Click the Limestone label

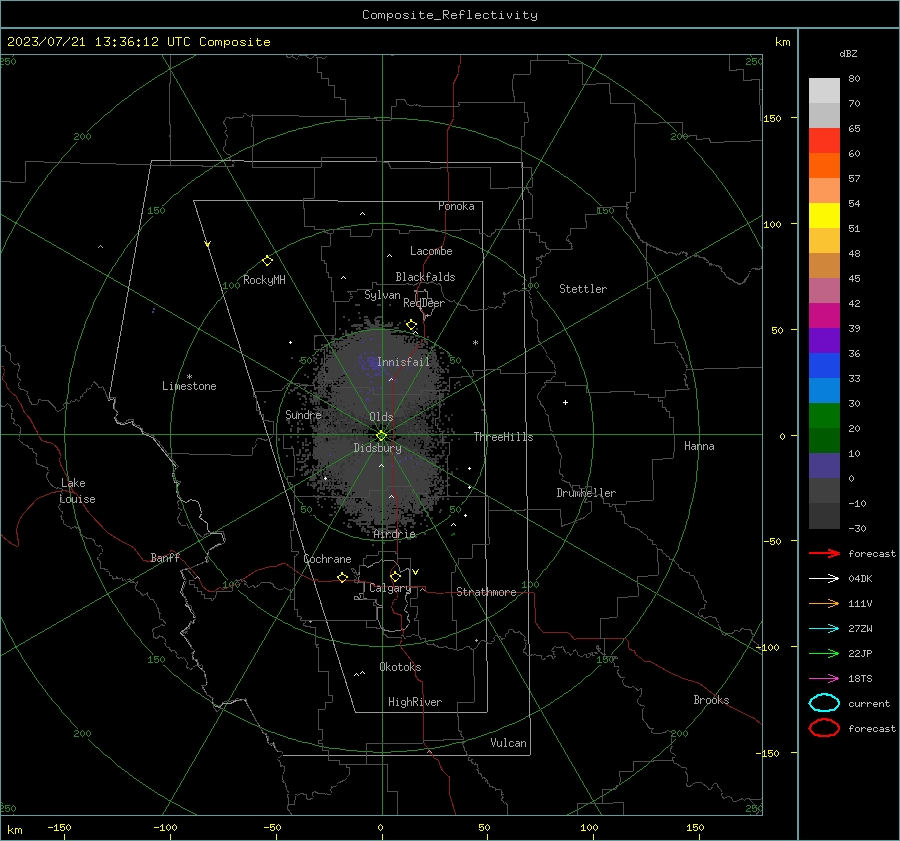[189, 386]
